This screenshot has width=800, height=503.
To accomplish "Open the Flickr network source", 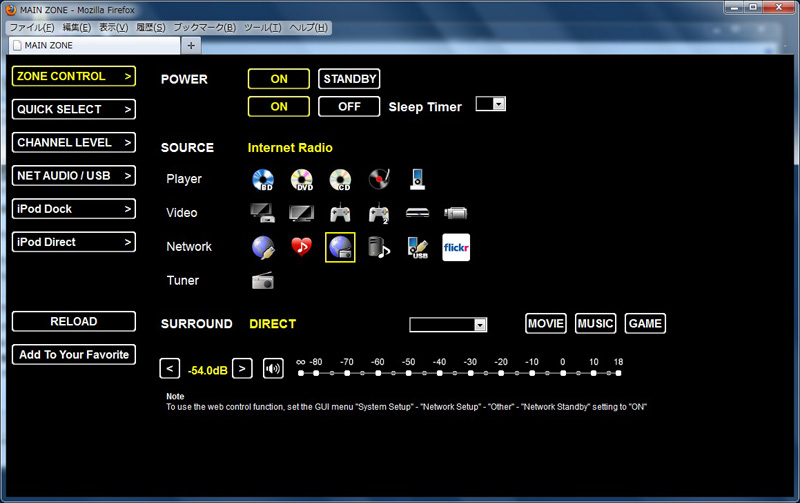I will 456,247.
